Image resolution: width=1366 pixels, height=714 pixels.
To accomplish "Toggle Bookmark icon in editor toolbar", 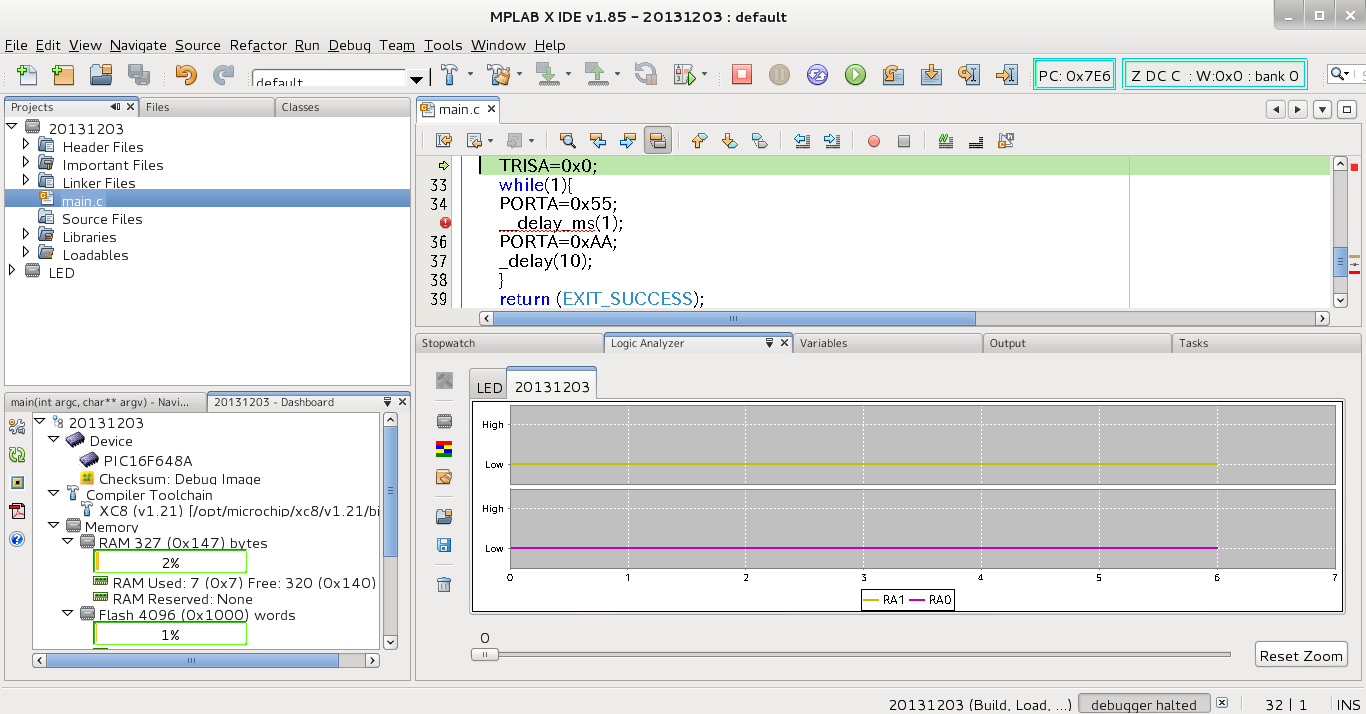I will tap(759, 141).
